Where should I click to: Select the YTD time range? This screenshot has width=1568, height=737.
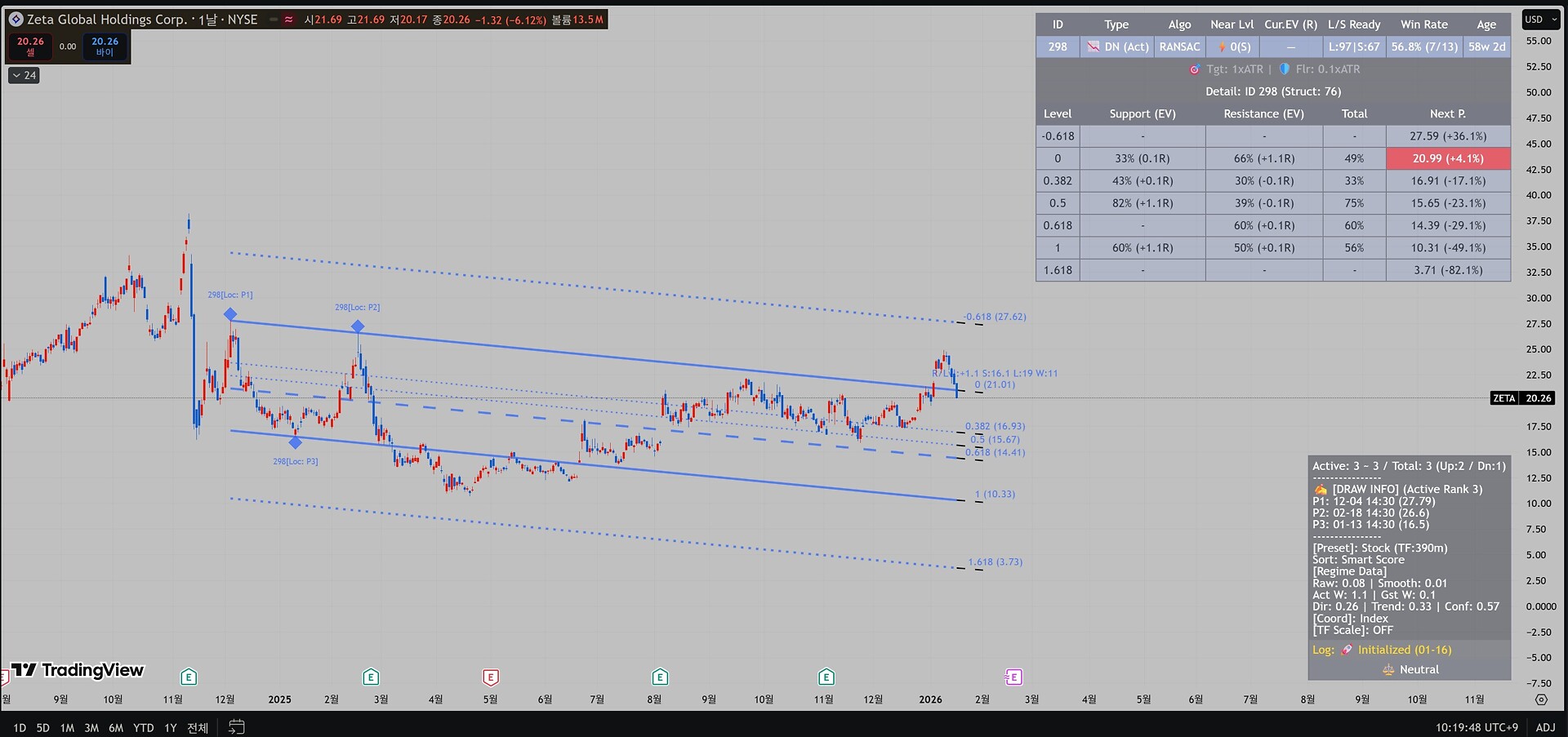click(144, 727)
